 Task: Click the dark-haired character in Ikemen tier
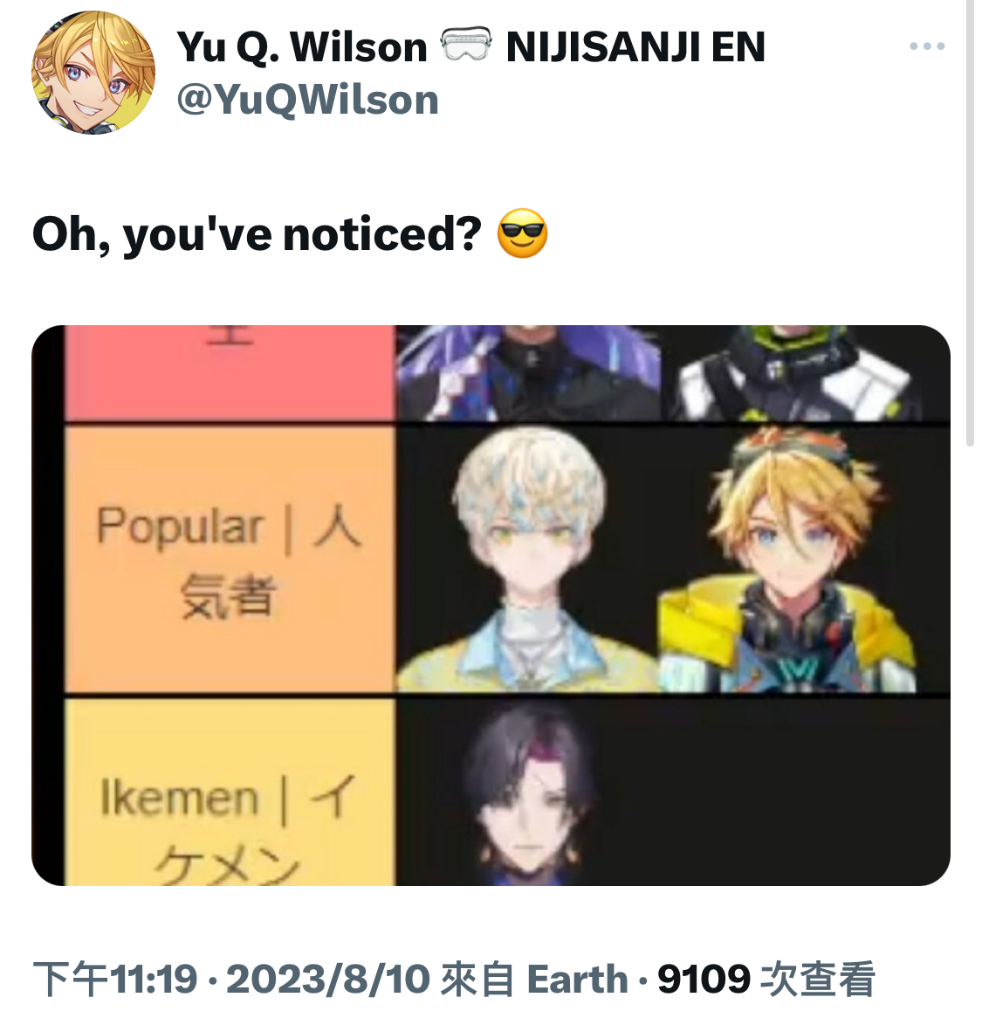[x=528, y=793]
